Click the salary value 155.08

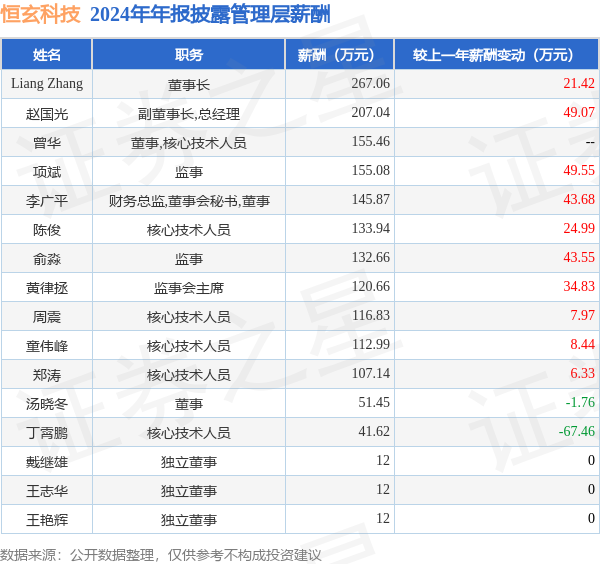click(x=371, y=170)
